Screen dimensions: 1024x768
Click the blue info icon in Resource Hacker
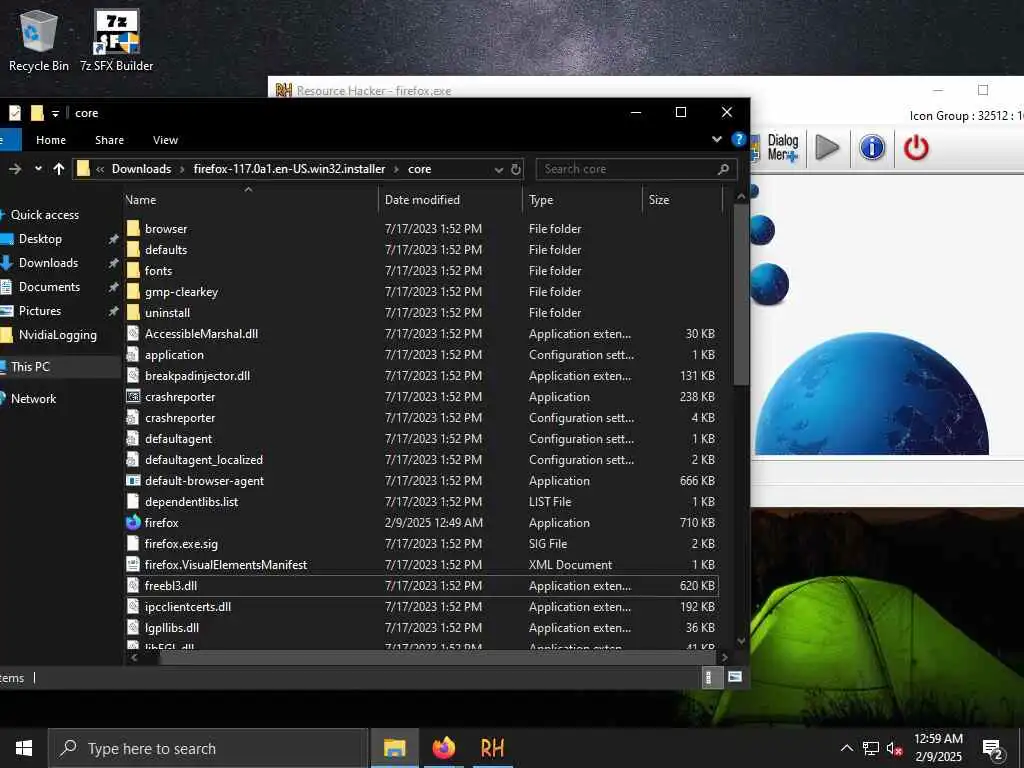pyautogui.click(x=872, y=148)
